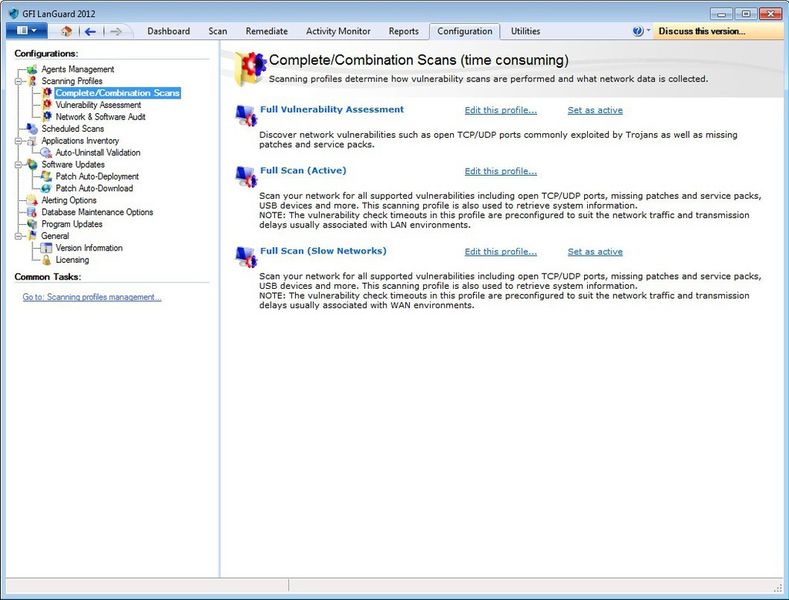Select Program Updates in tree
Image resolution: width=789 pixels, height=600 pixels.
[x=71, y=224]
